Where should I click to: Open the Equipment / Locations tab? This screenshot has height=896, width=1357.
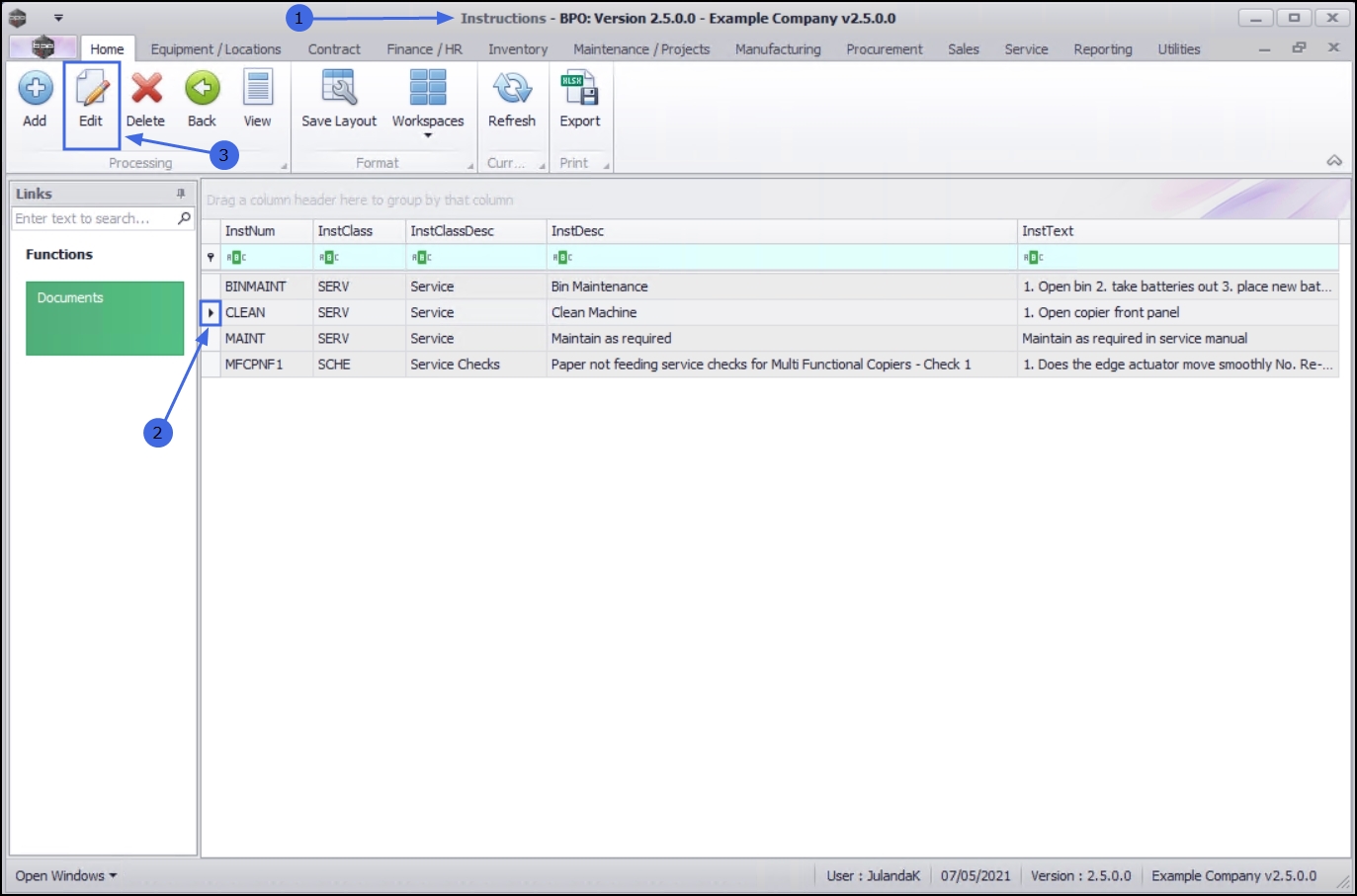(x=215, y=49)
